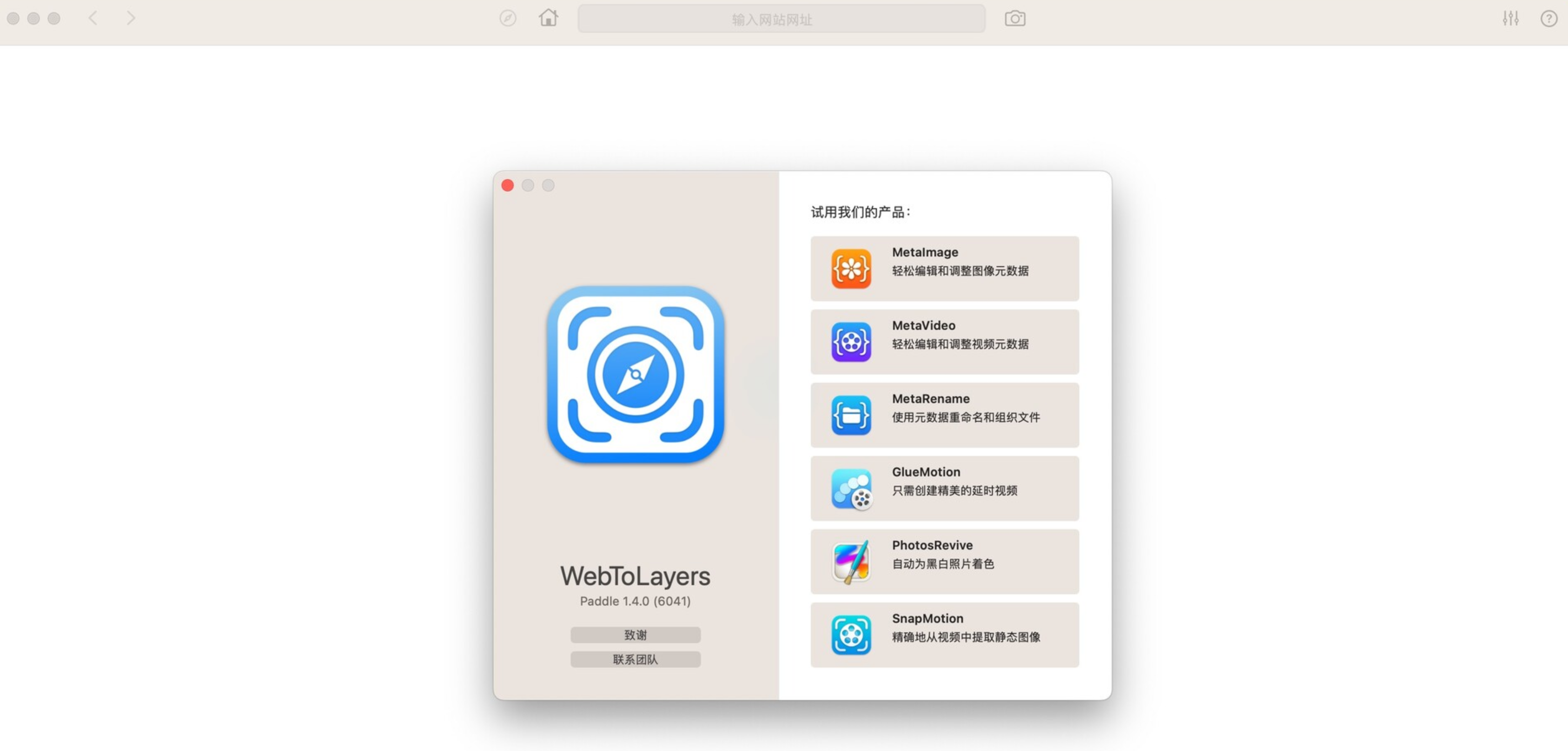Click the 输入网站网址 address field

[x=781, y=19]
